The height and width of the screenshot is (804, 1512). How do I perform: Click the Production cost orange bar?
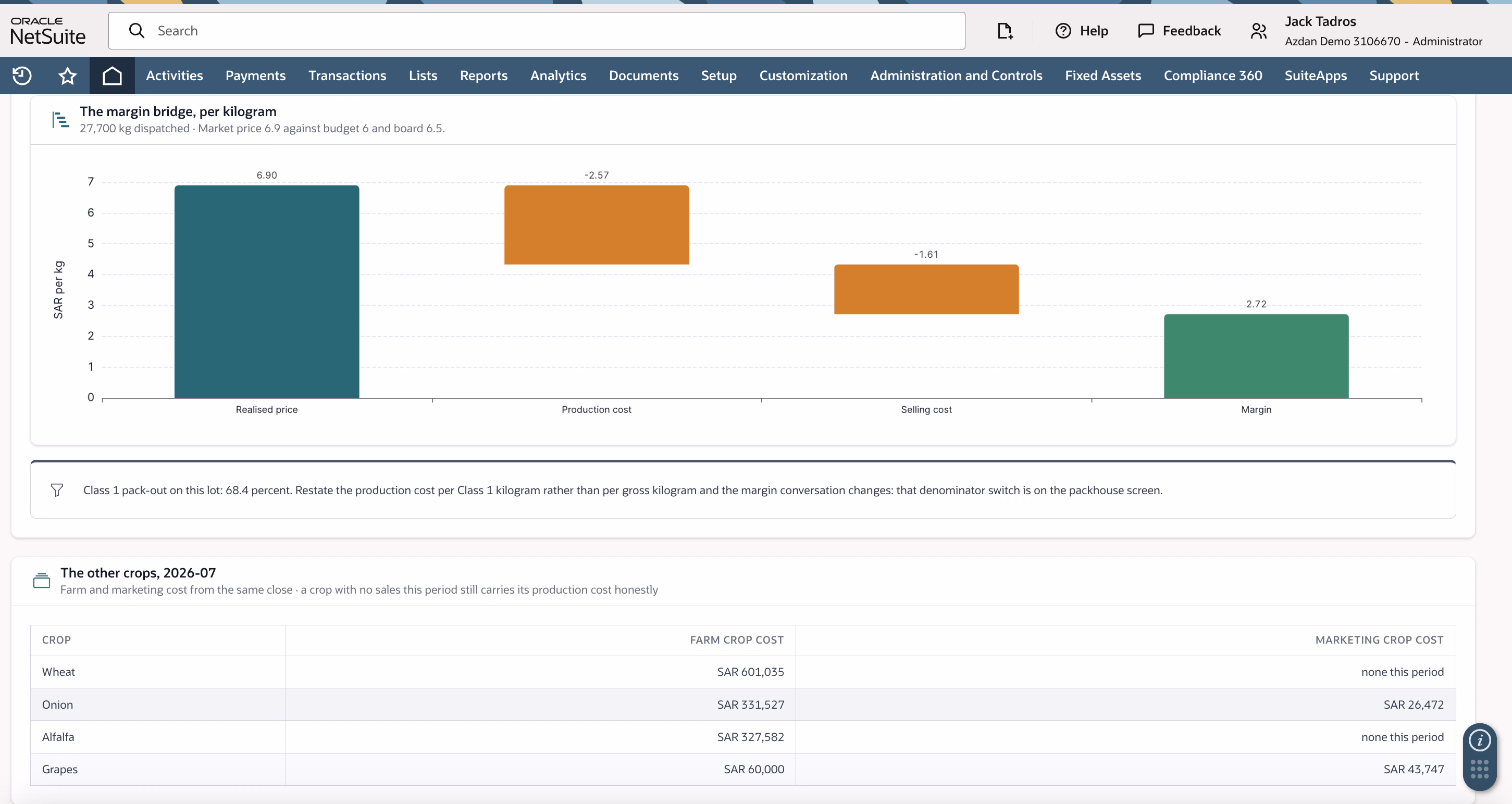597,224
